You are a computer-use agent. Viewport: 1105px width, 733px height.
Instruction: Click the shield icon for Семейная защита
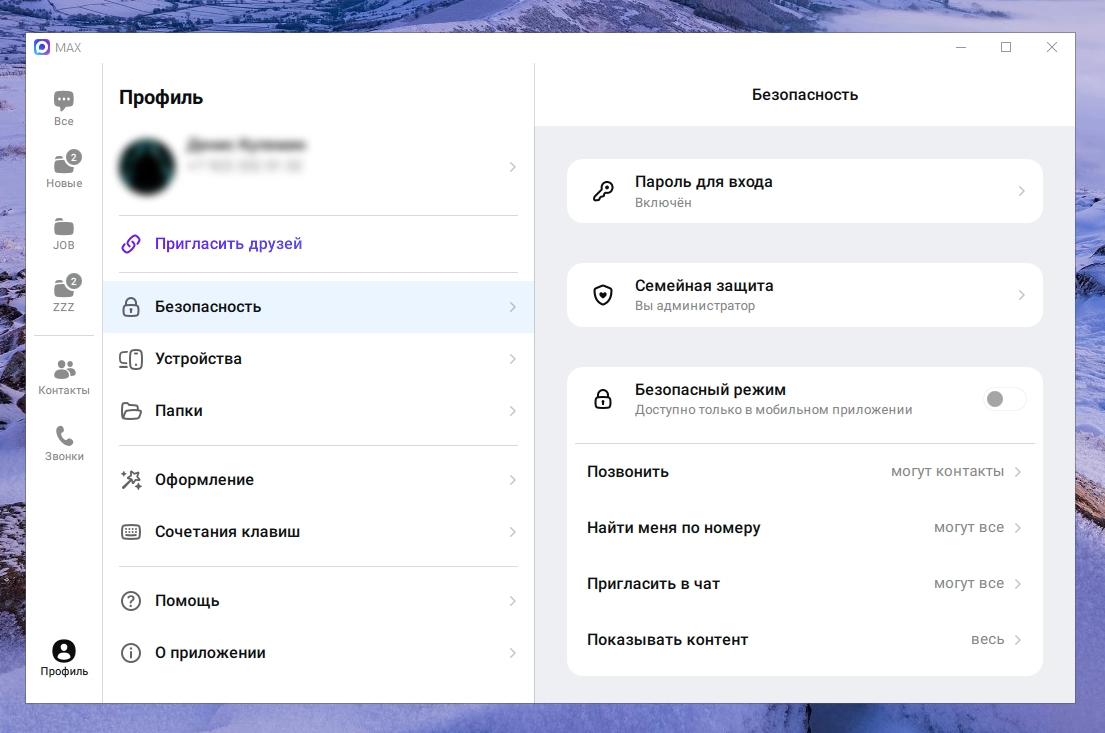pyautogui.click(x=603, y=295)
